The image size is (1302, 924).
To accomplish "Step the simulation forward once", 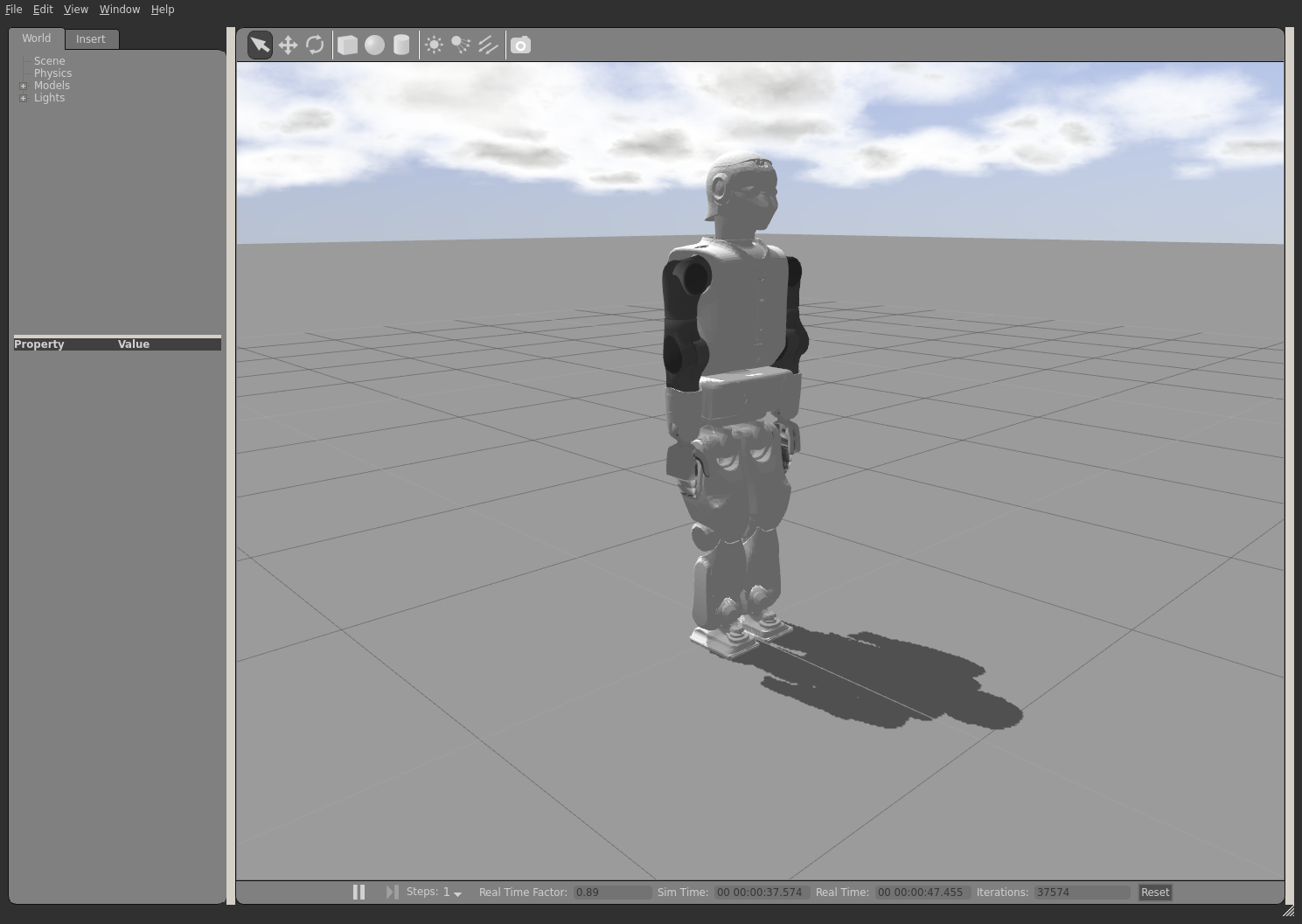I will pyautogui.click(x=392, y=892).
